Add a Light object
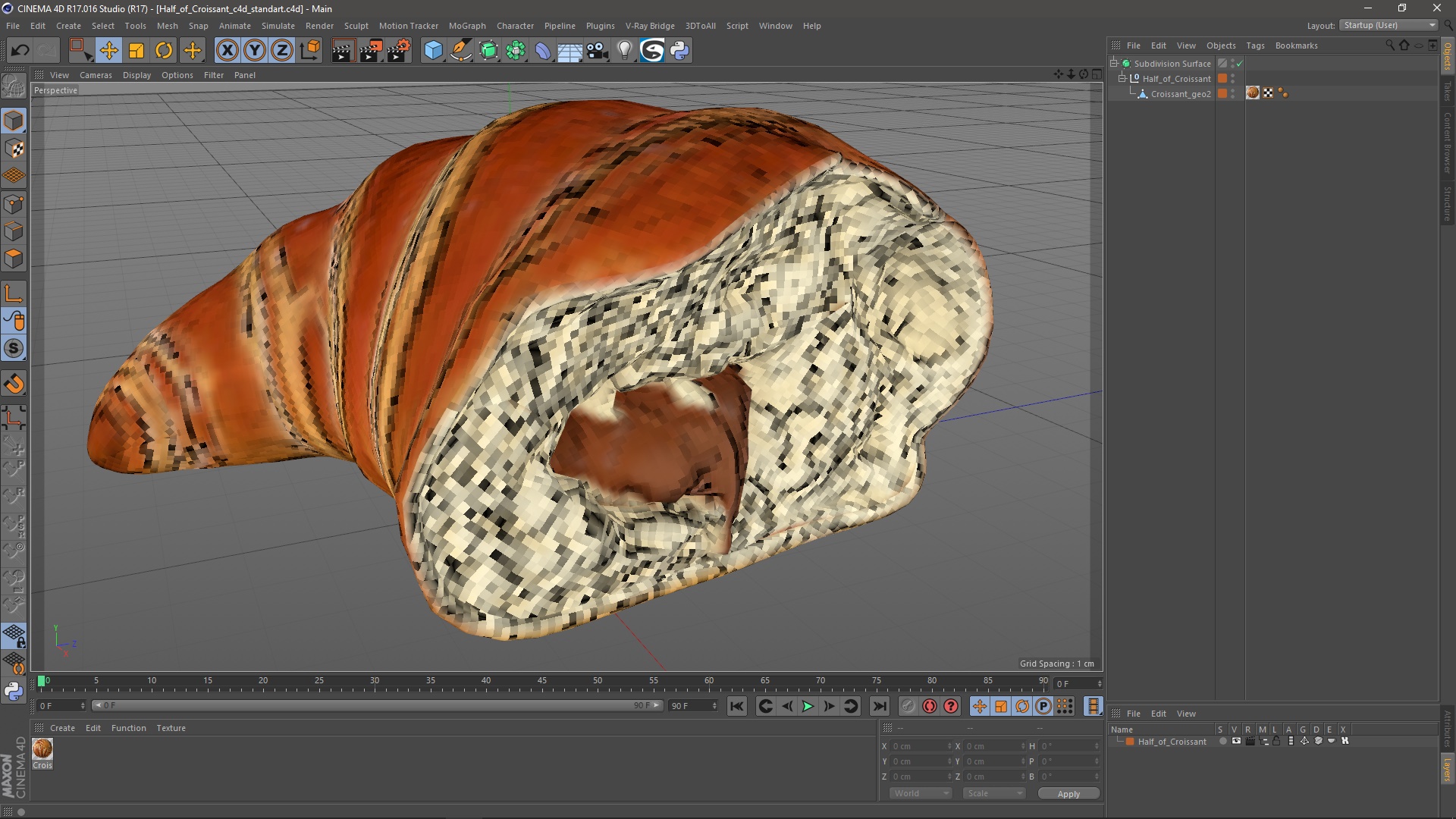The height and width of the screenshot is (819, 1456). (625, 51)
